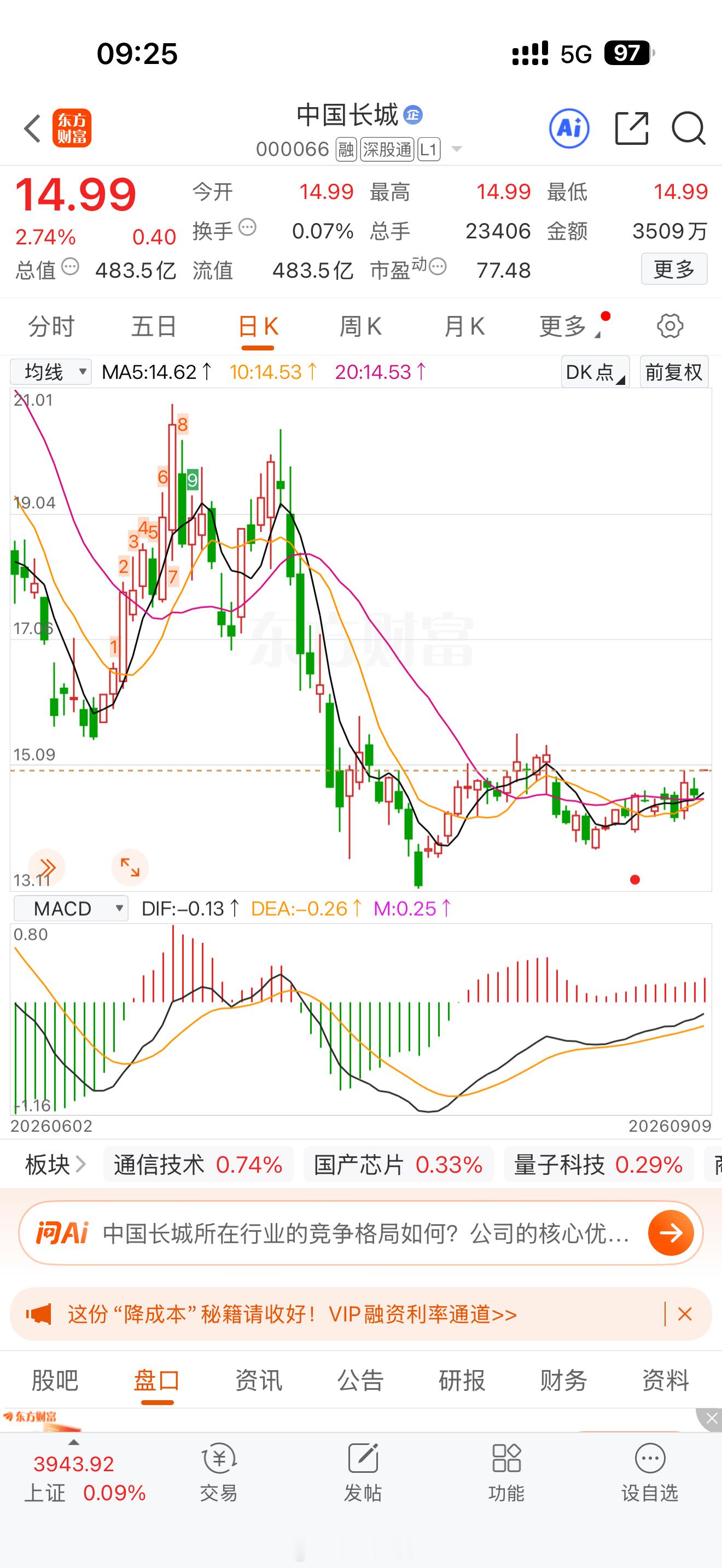Dismiss the VIP promo banner
Image resolution: width=722 pixels, height=1568 pixels.
point(685,1314)
